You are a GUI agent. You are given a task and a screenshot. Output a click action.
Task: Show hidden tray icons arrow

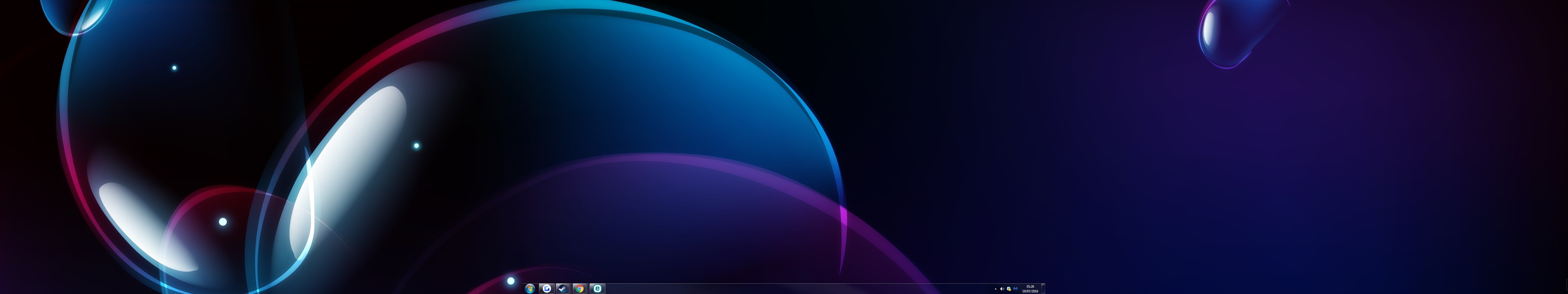click(995, 289)
